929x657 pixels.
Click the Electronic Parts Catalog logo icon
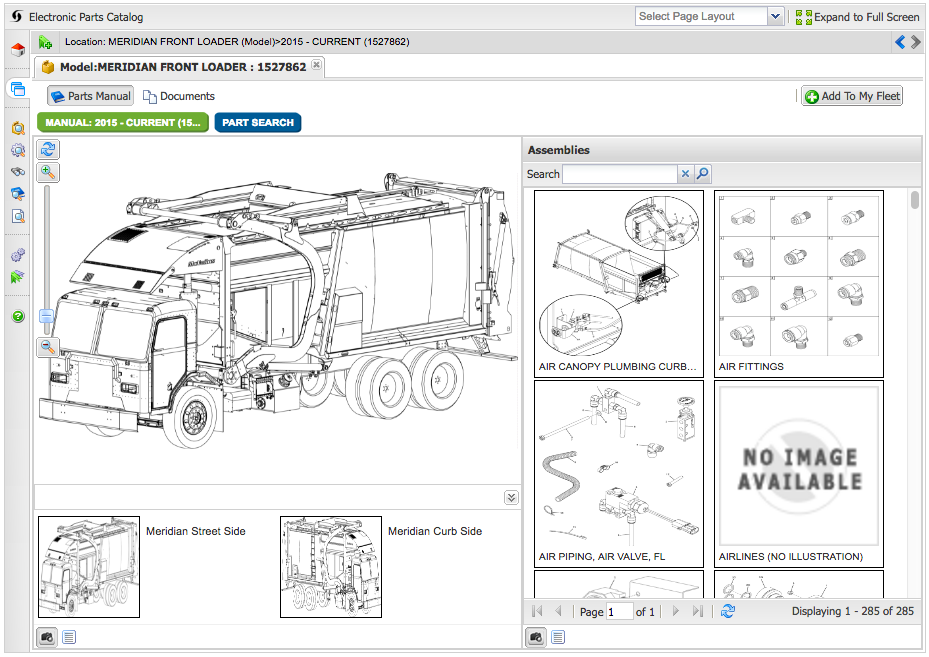coord(17,17)
